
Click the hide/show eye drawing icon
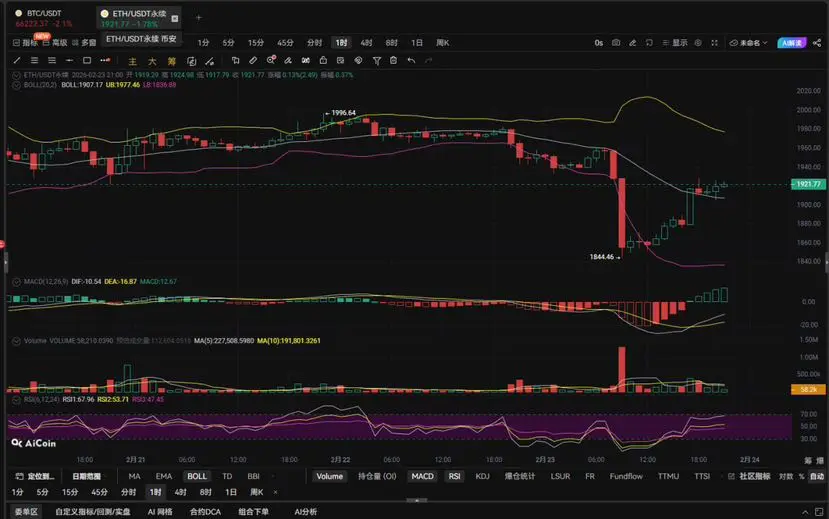[x=358, y=61]
